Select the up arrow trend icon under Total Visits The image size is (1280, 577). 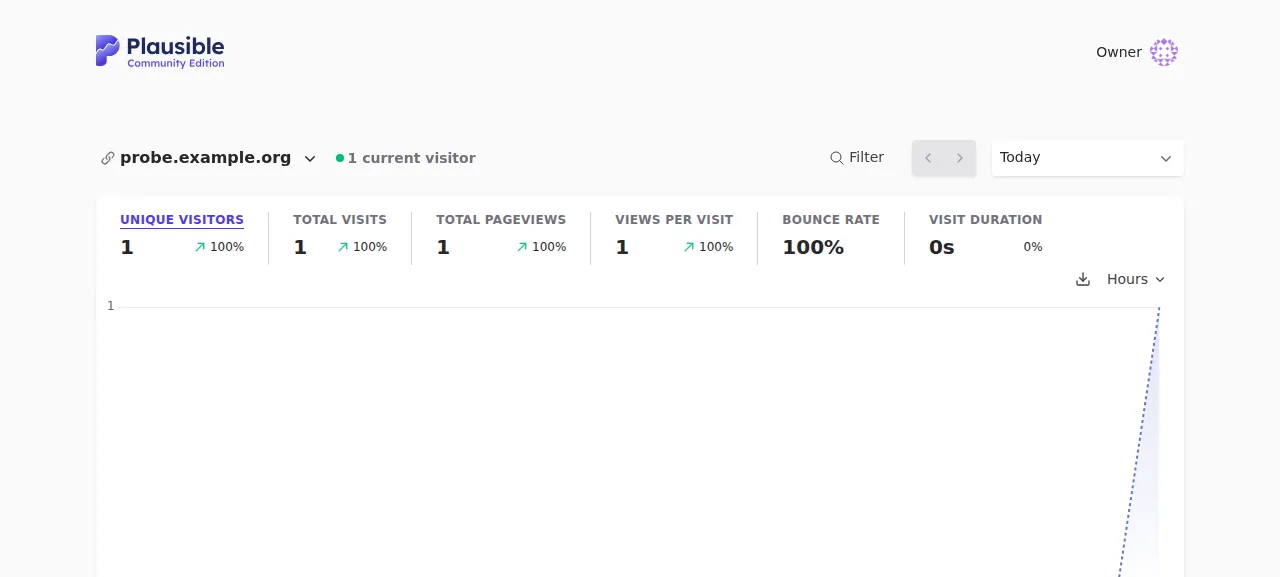343,247
